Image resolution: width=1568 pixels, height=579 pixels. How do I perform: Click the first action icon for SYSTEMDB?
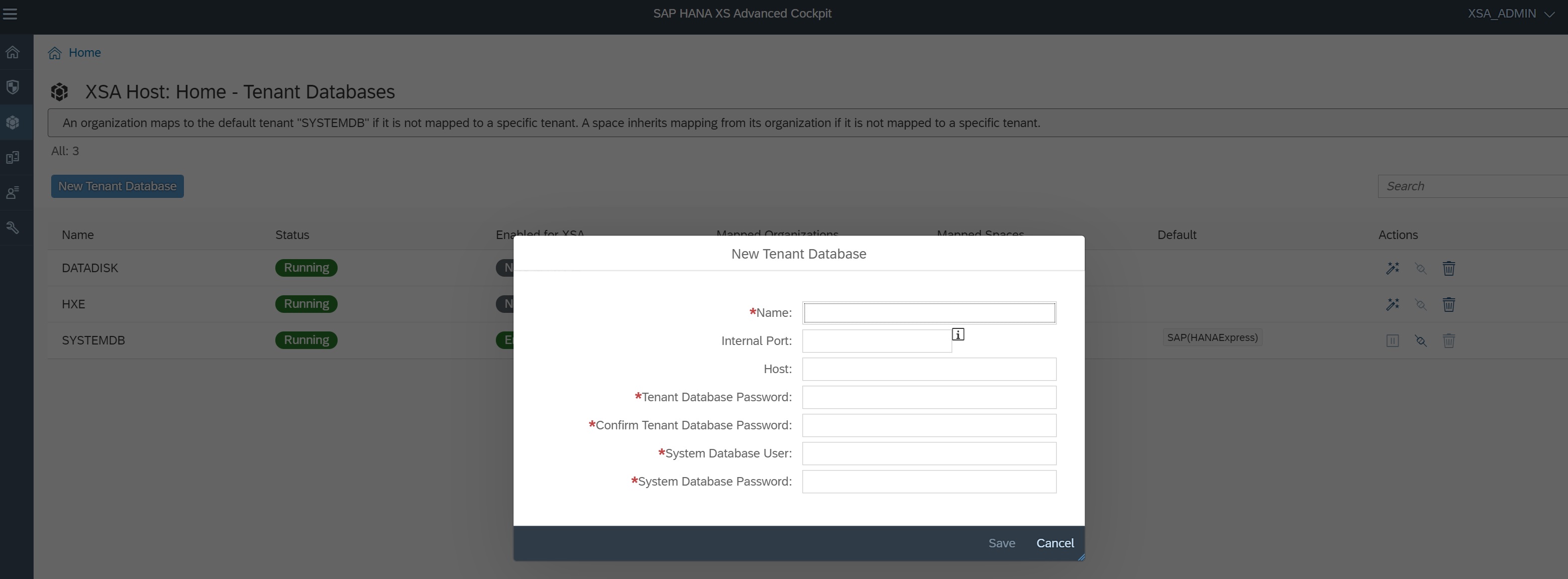point(1393,340)
